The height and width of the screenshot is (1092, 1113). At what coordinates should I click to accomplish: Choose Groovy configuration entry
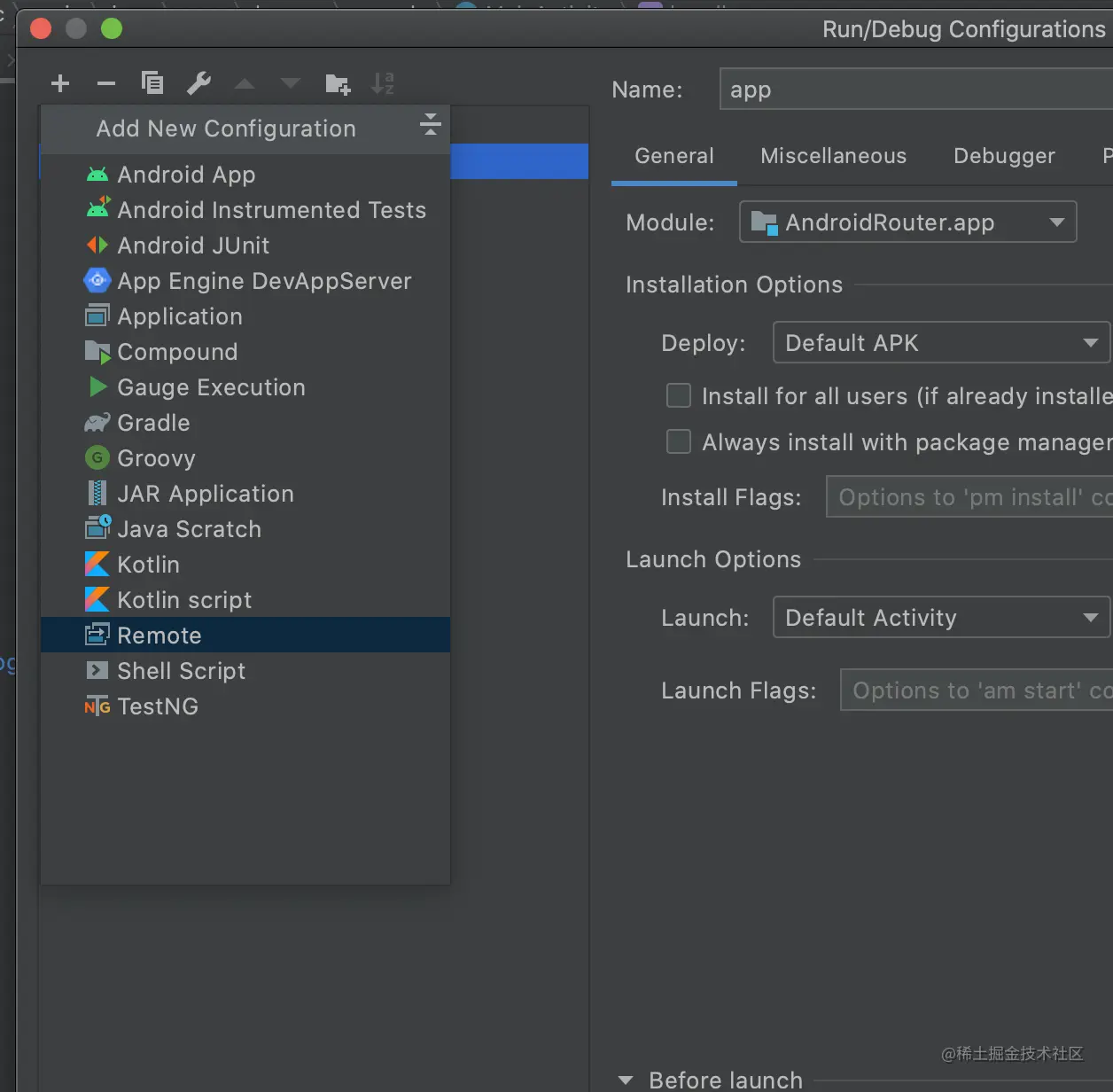(245, 458)
